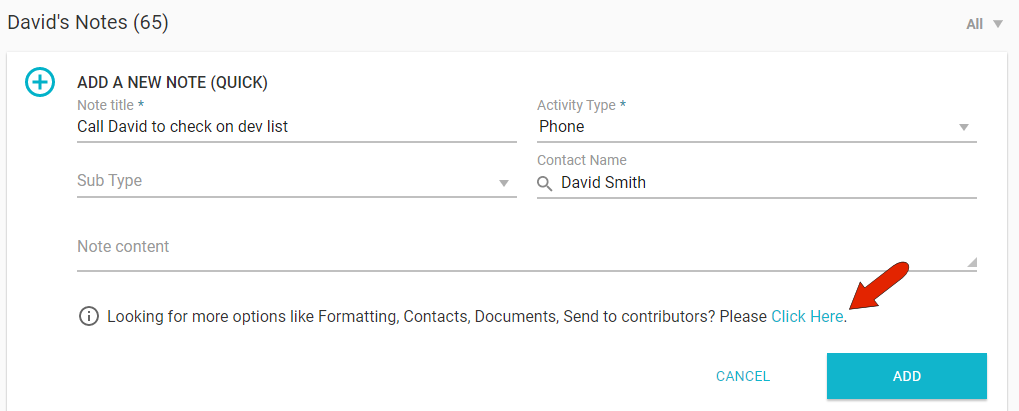Viewport: 1019px width, 411px height.
Task: Grab the Note content resize handle
Action: (971, 262)
